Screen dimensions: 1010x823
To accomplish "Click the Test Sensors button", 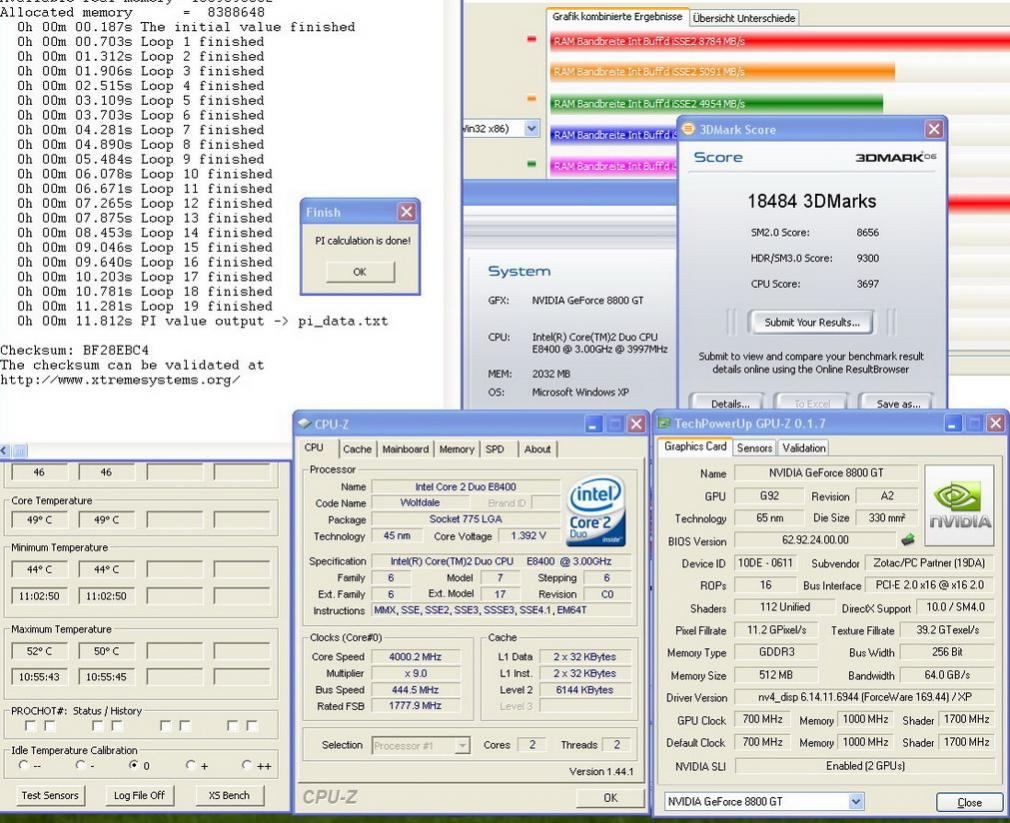I will [x=50, y=795].
